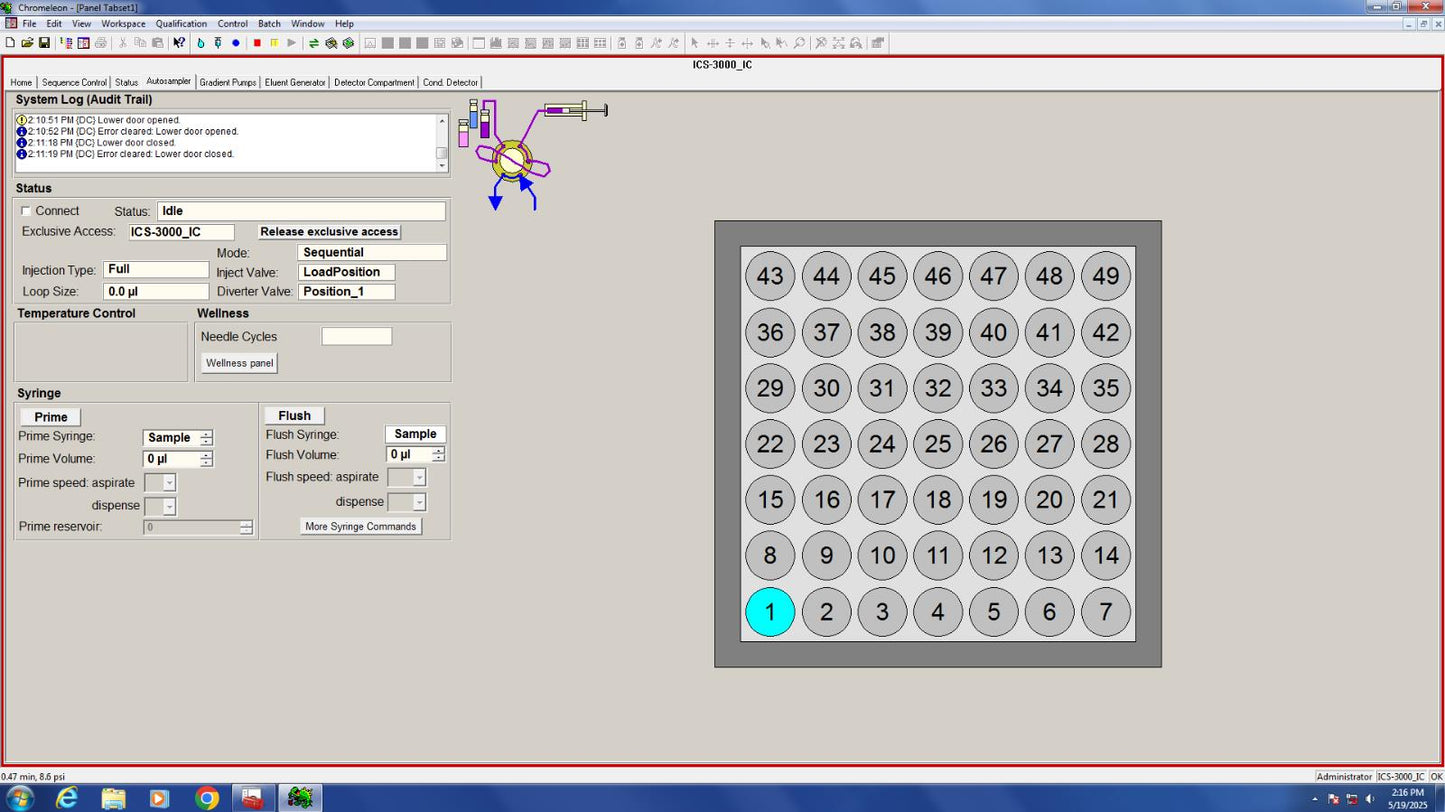
Task: Click the injection valve diagram icon
Action: point(511,159)
